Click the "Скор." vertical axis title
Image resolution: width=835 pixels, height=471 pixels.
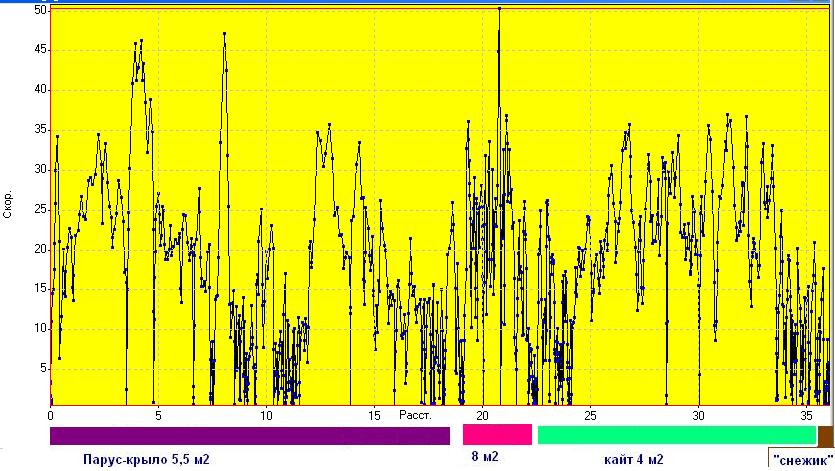click(x=8, y=203)
